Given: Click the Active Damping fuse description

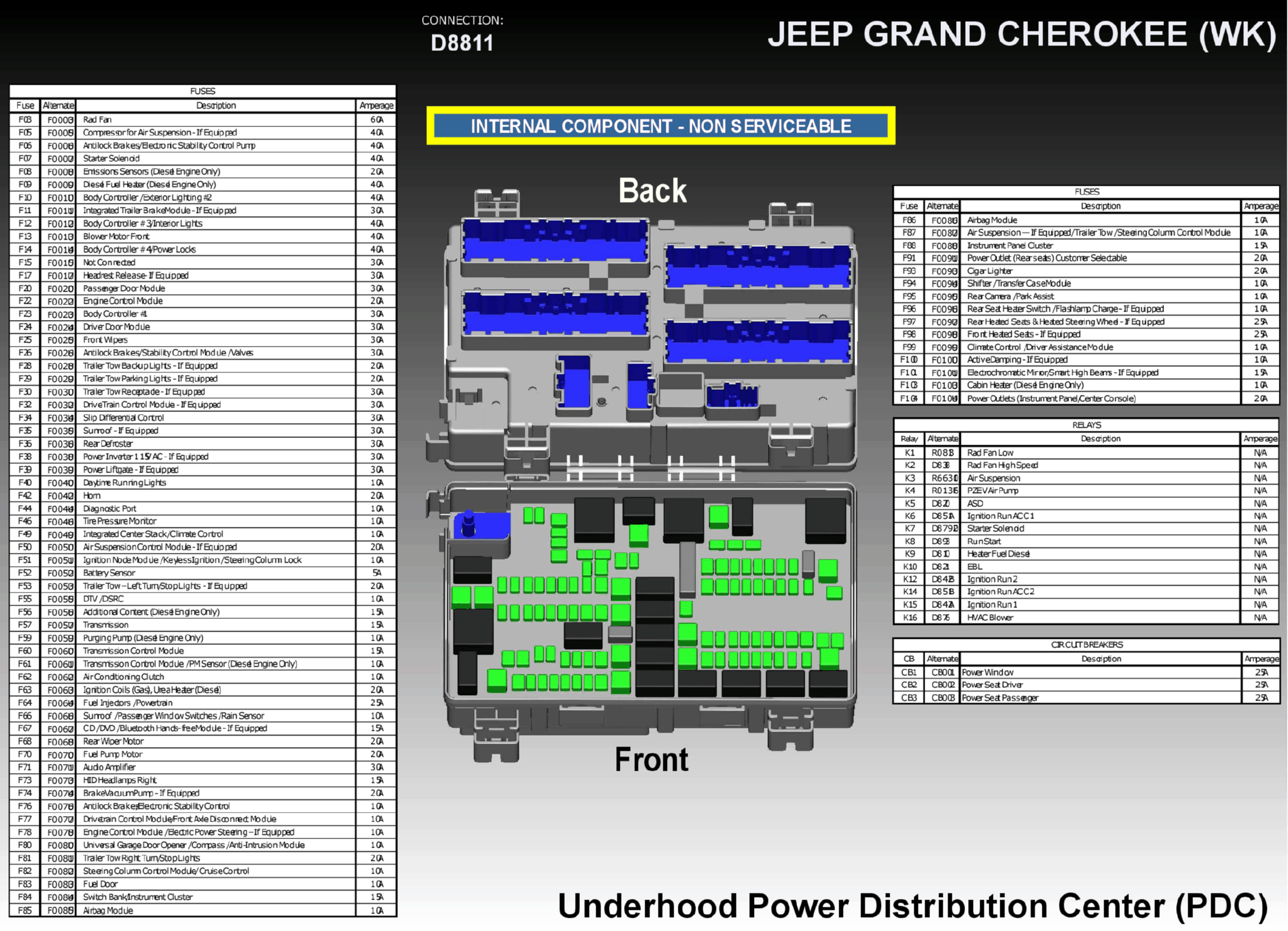Looking at the screenshot, I should (1017, 360).
